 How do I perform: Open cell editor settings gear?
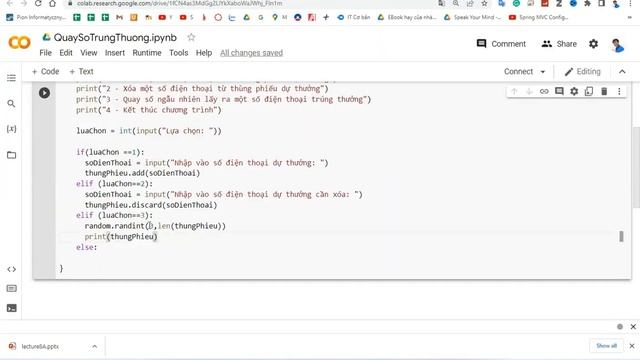pyautogui.click(x=574, y=91)
